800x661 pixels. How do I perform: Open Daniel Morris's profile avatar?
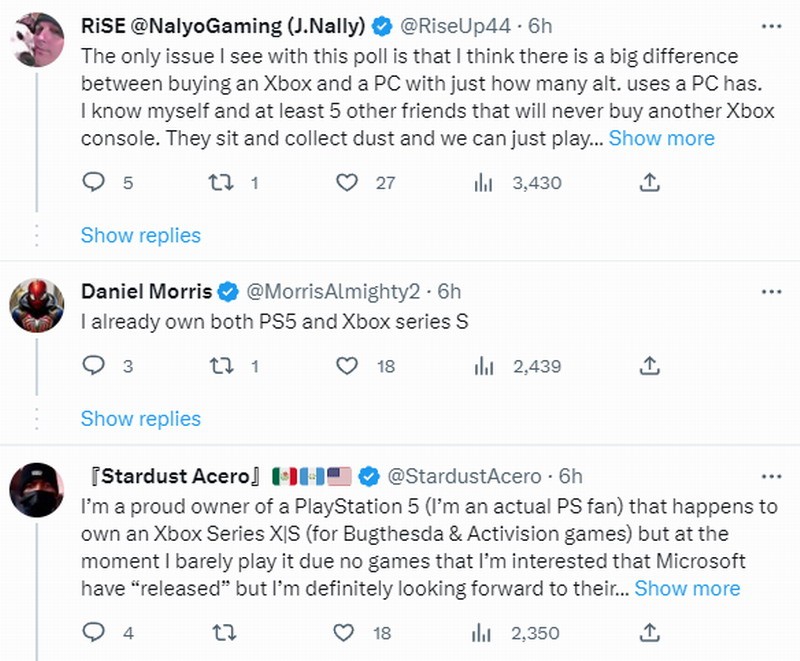[x=37, y=304]
